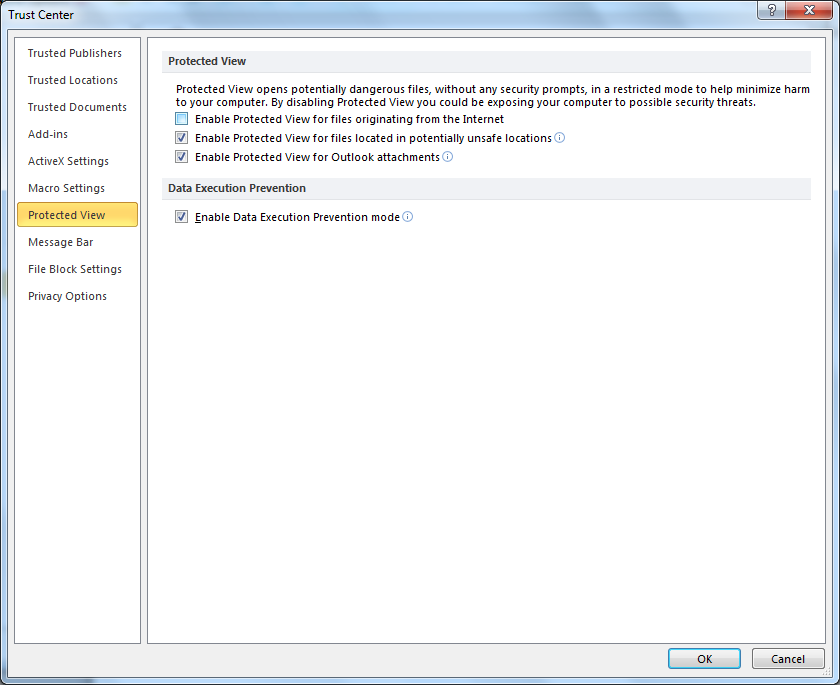Disable Data Execution Prevention mode checkbox

(182, 217)
